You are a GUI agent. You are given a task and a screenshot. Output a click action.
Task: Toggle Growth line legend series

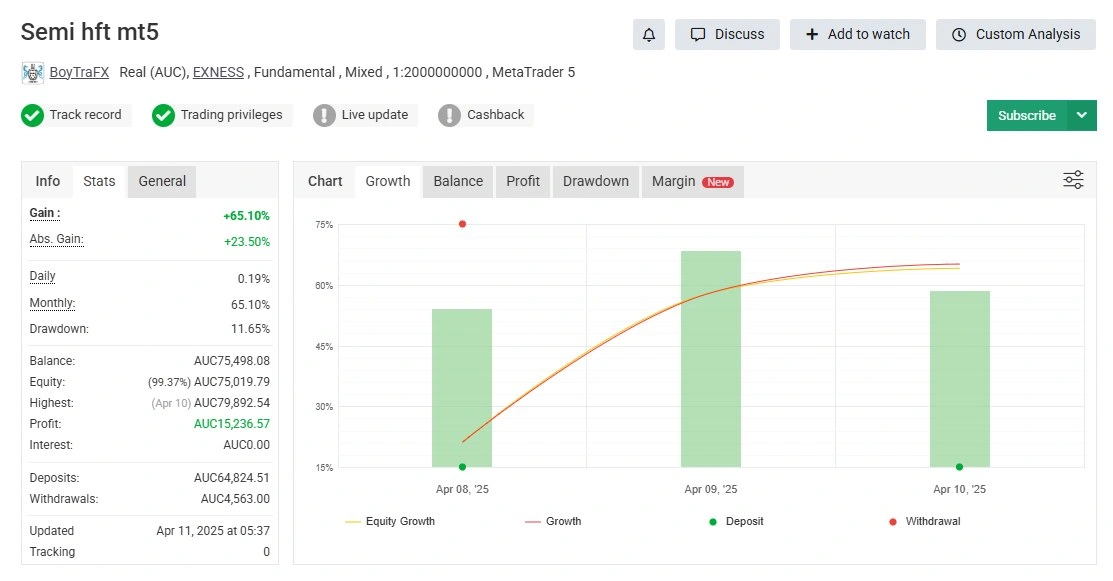553,521
